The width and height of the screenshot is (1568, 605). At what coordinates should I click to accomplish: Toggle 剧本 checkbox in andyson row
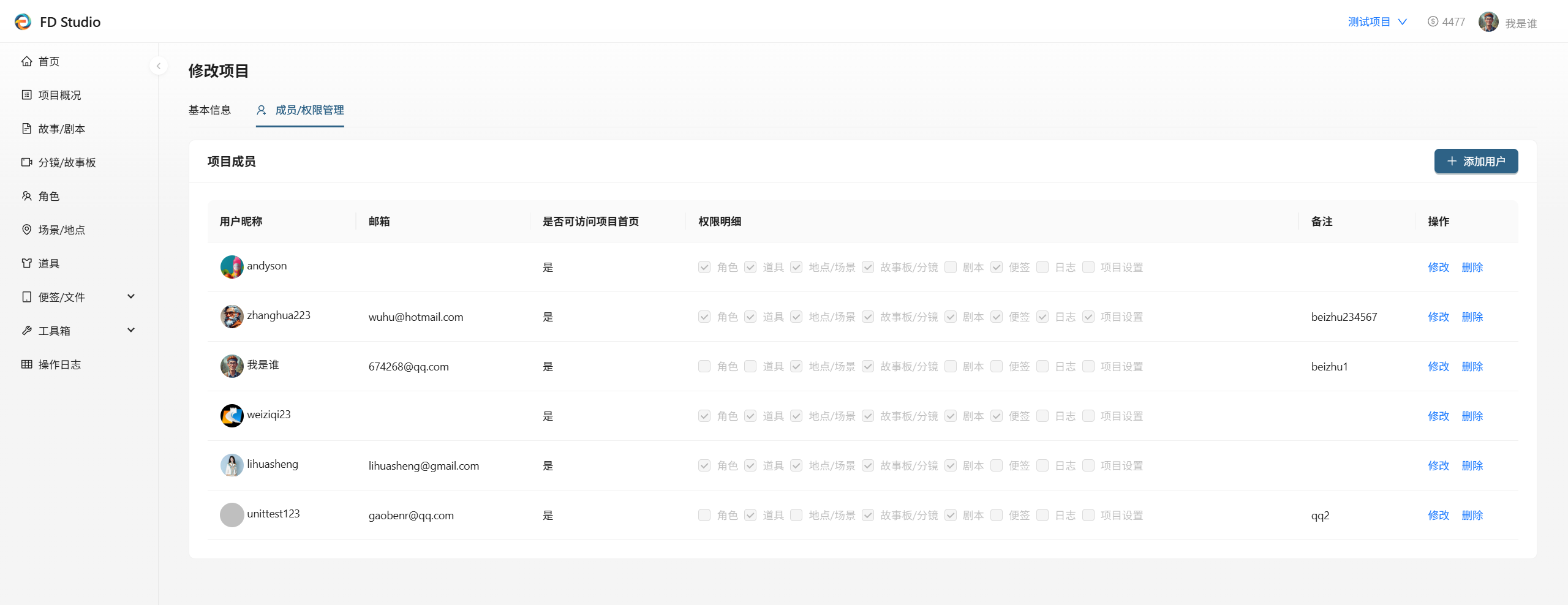pyautogui.click(x=951, y=267)
